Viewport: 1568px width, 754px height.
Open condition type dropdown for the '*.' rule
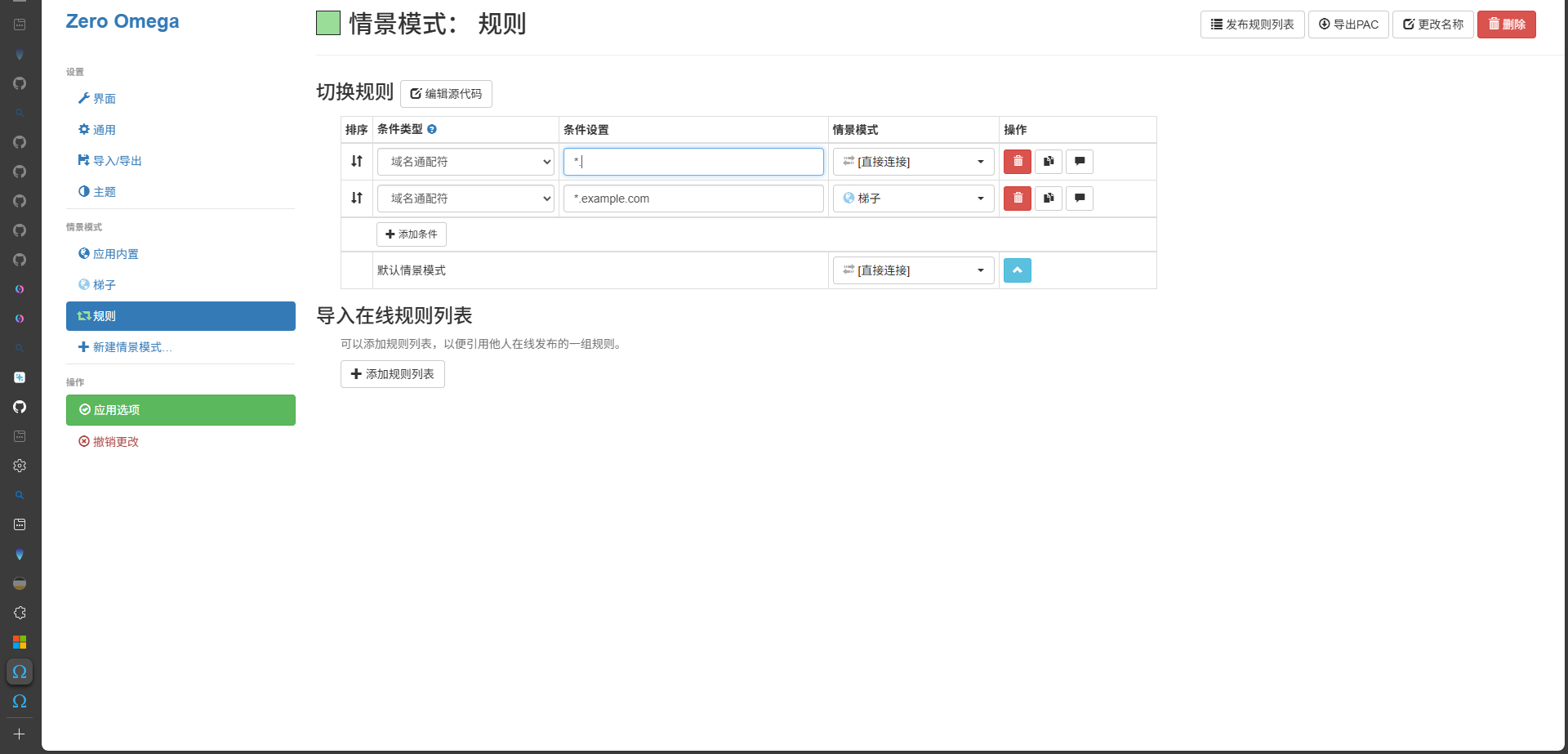(x=465, y=162)
